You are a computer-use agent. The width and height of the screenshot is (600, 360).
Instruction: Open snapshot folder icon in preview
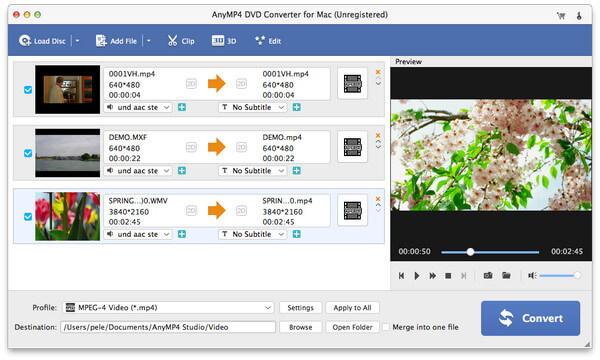click(506, 275)
